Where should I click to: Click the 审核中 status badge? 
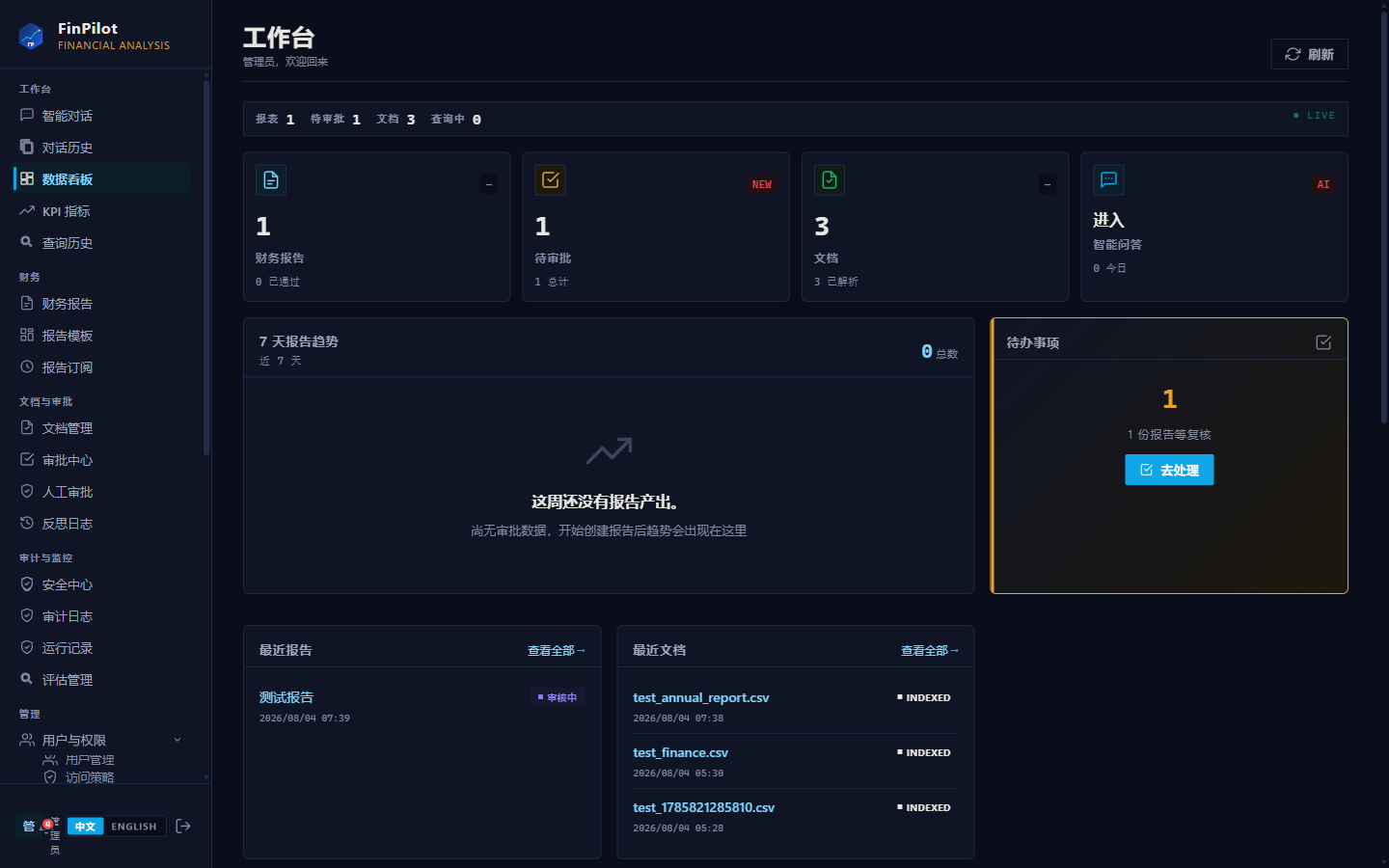(558, 697)
